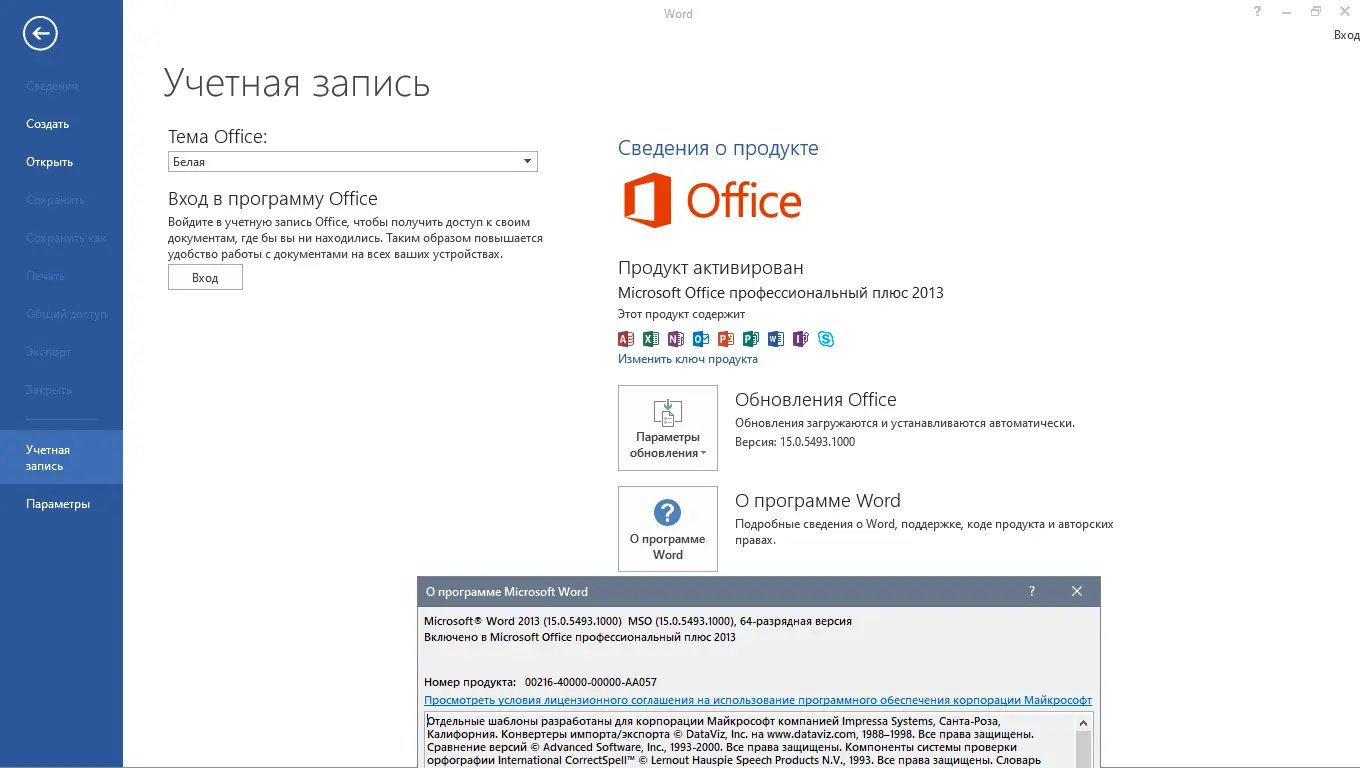
Task: Click the 'Этот продукт содержит' text
Action: (x=681, y=314)
